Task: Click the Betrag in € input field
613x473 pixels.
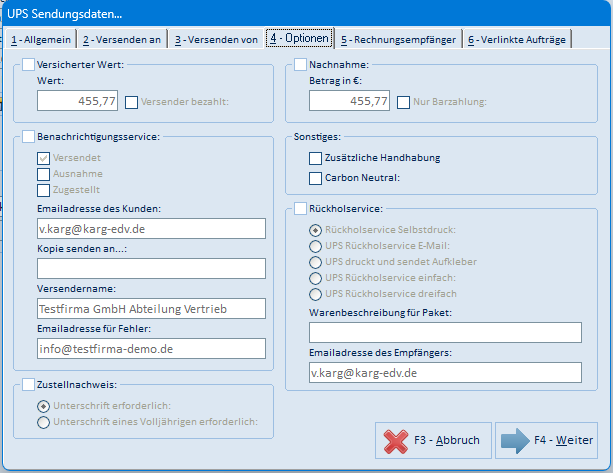Action: point(350,101)
